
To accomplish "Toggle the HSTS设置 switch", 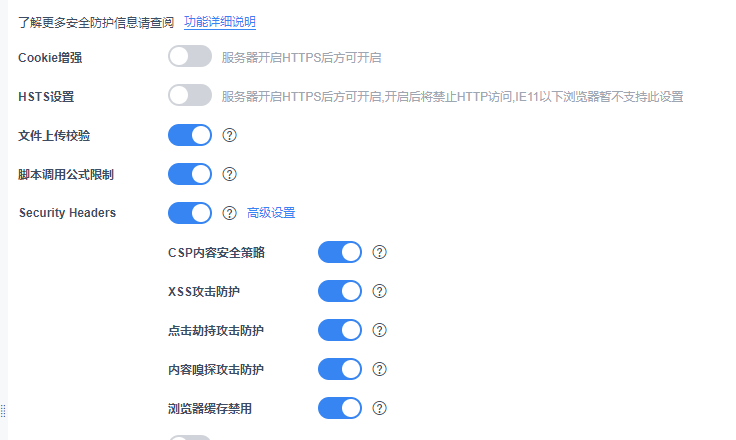I will 190,96.
